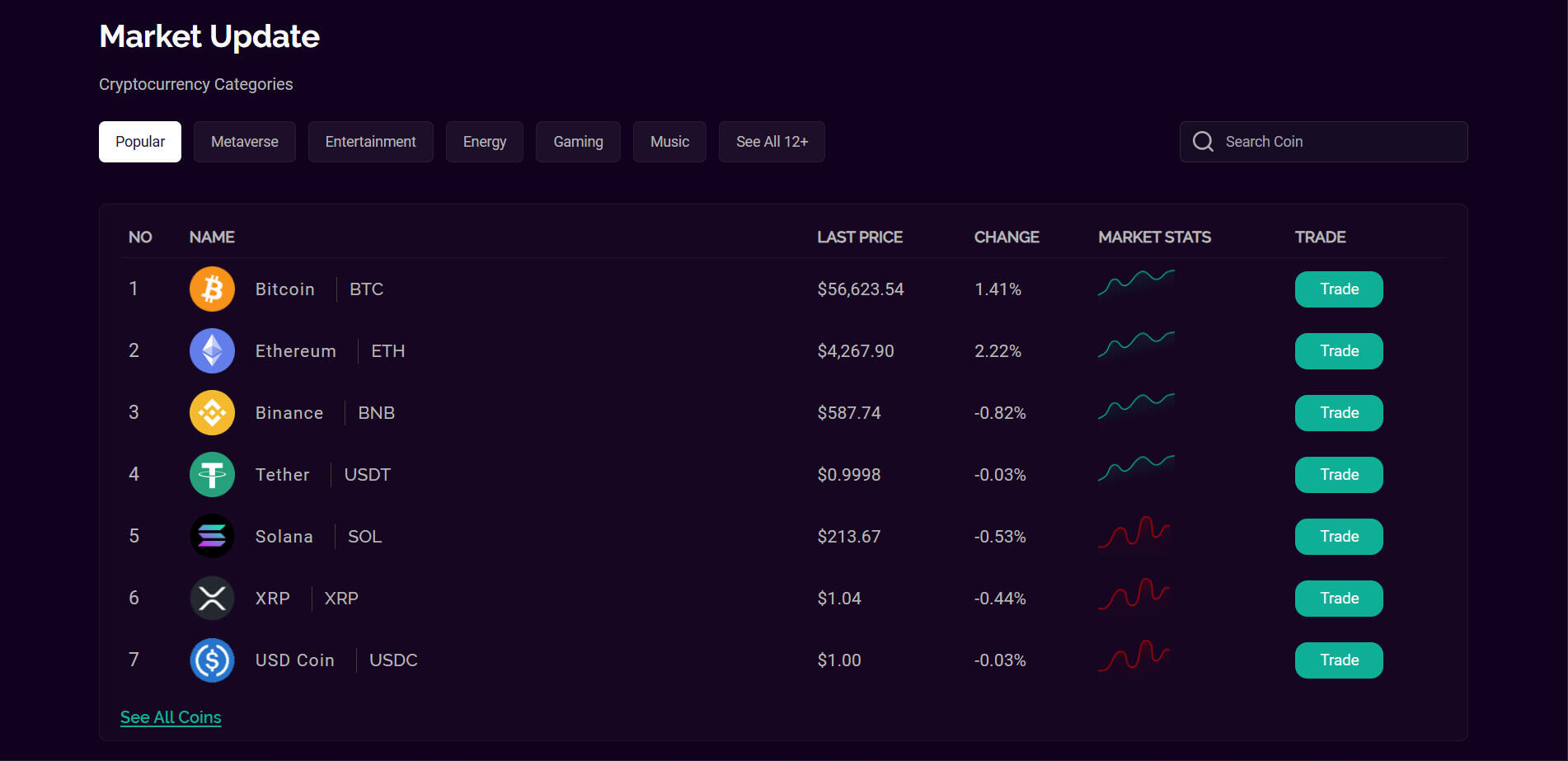Click the Tether coin logo

(212, 475)
